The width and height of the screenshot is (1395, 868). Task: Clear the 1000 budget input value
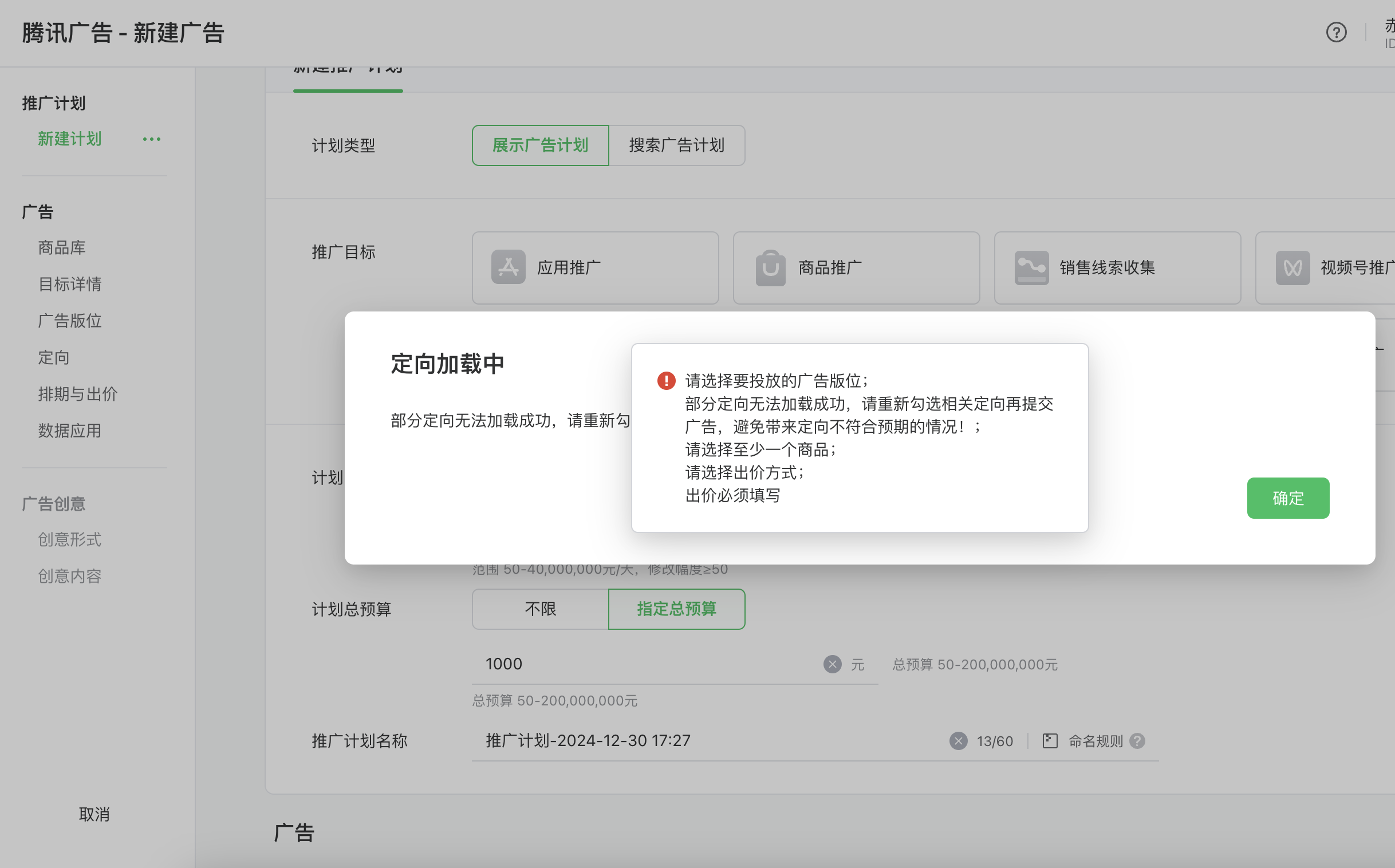[x=832, y=664]
